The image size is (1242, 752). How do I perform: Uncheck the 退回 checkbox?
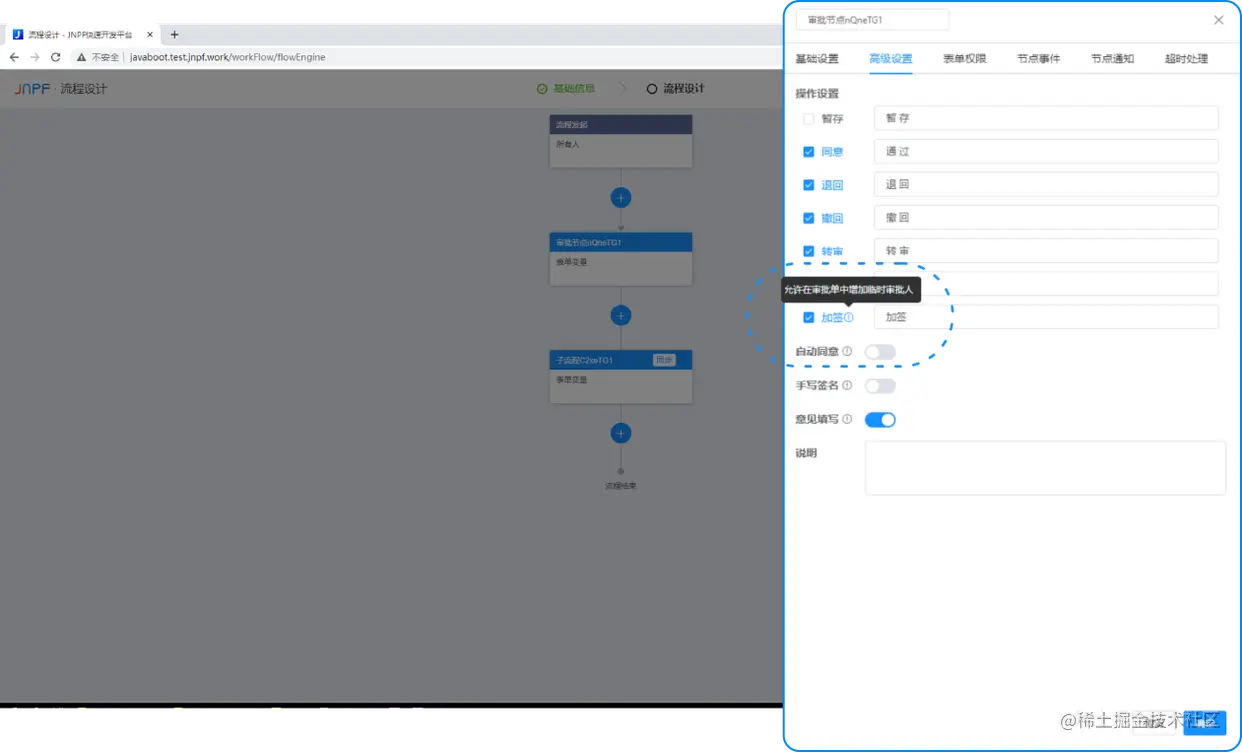tap(809, 185)
